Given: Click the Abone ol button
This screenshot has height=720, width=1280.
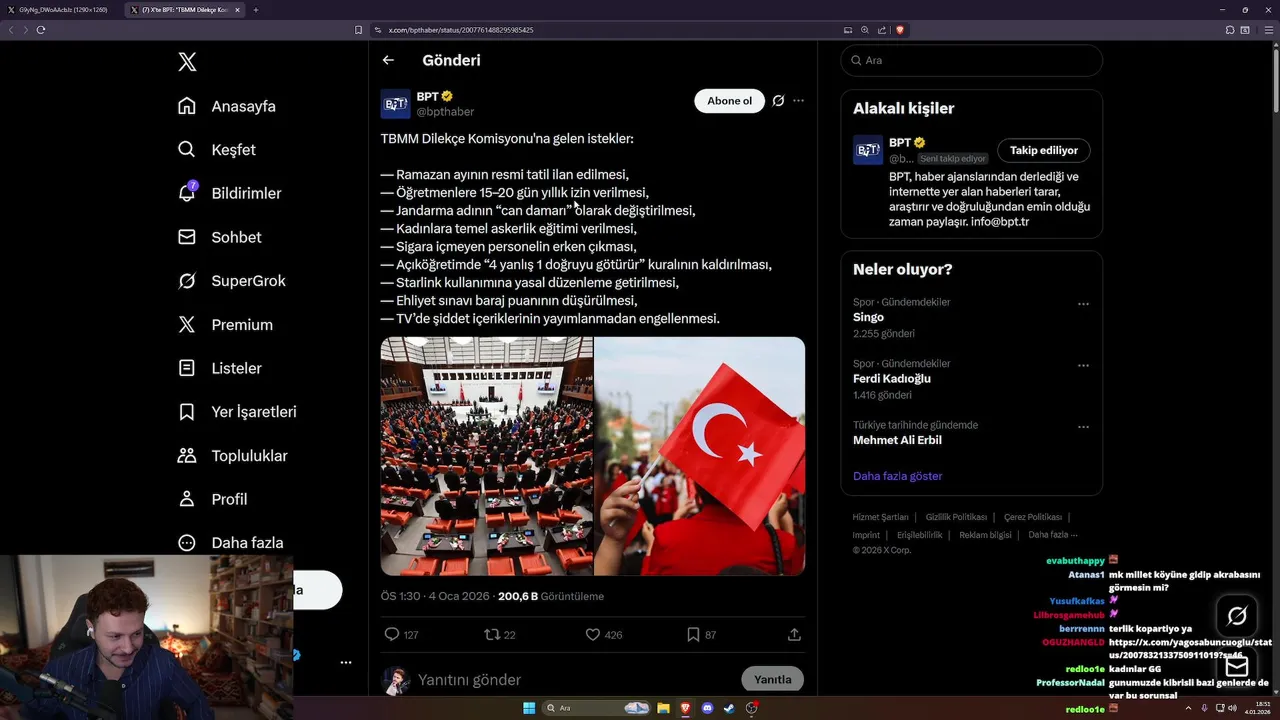Looking at the screenshot, I should tap(729, 101).
